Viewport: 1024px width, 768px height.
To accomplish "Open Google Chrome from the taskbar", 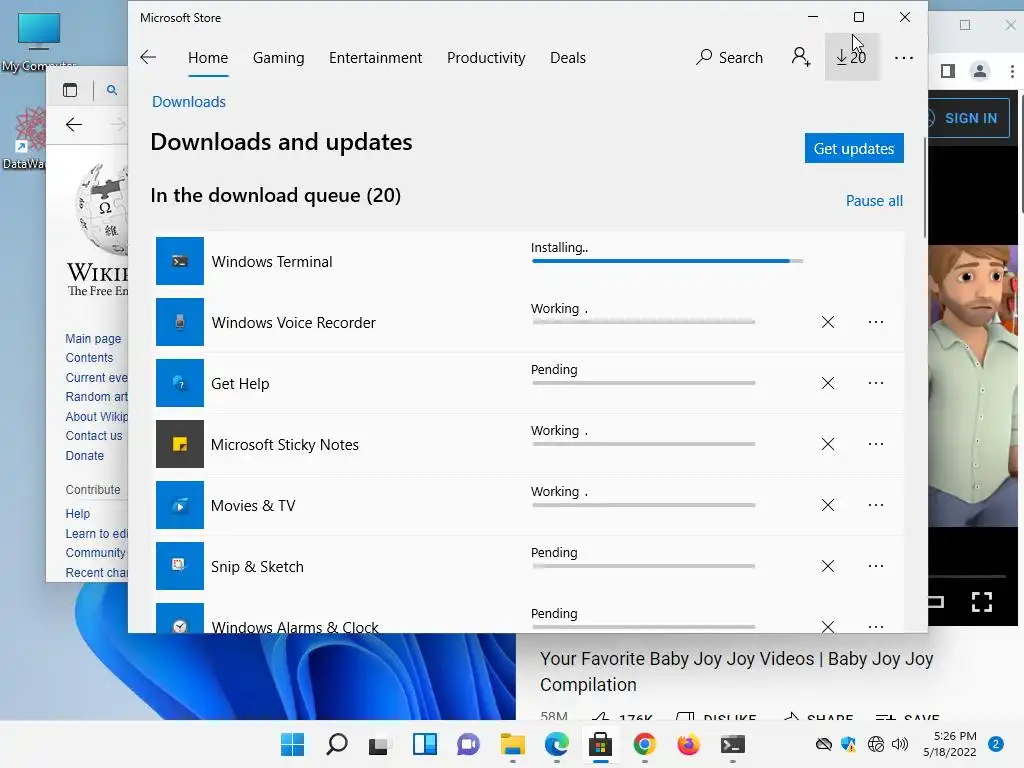I will pos(645,744).
